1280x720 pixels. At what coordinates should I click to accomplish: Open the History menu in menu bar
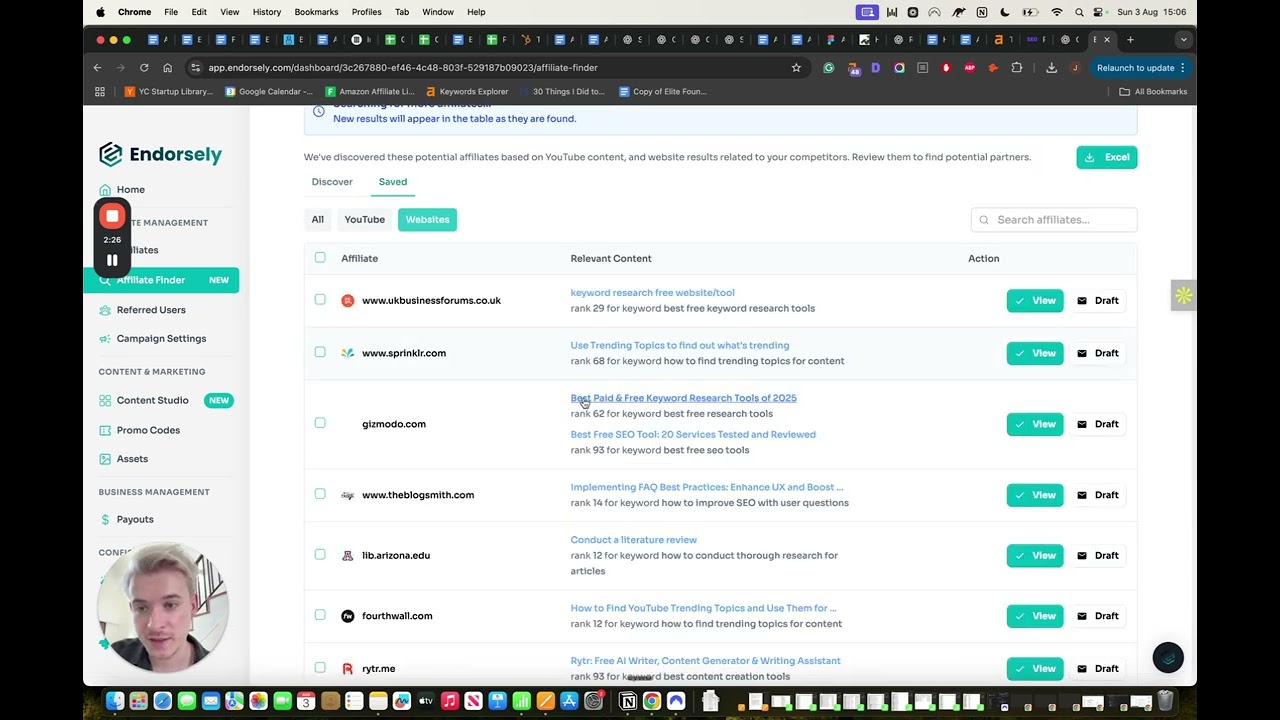pyautogui.click(x=267, y=12)
